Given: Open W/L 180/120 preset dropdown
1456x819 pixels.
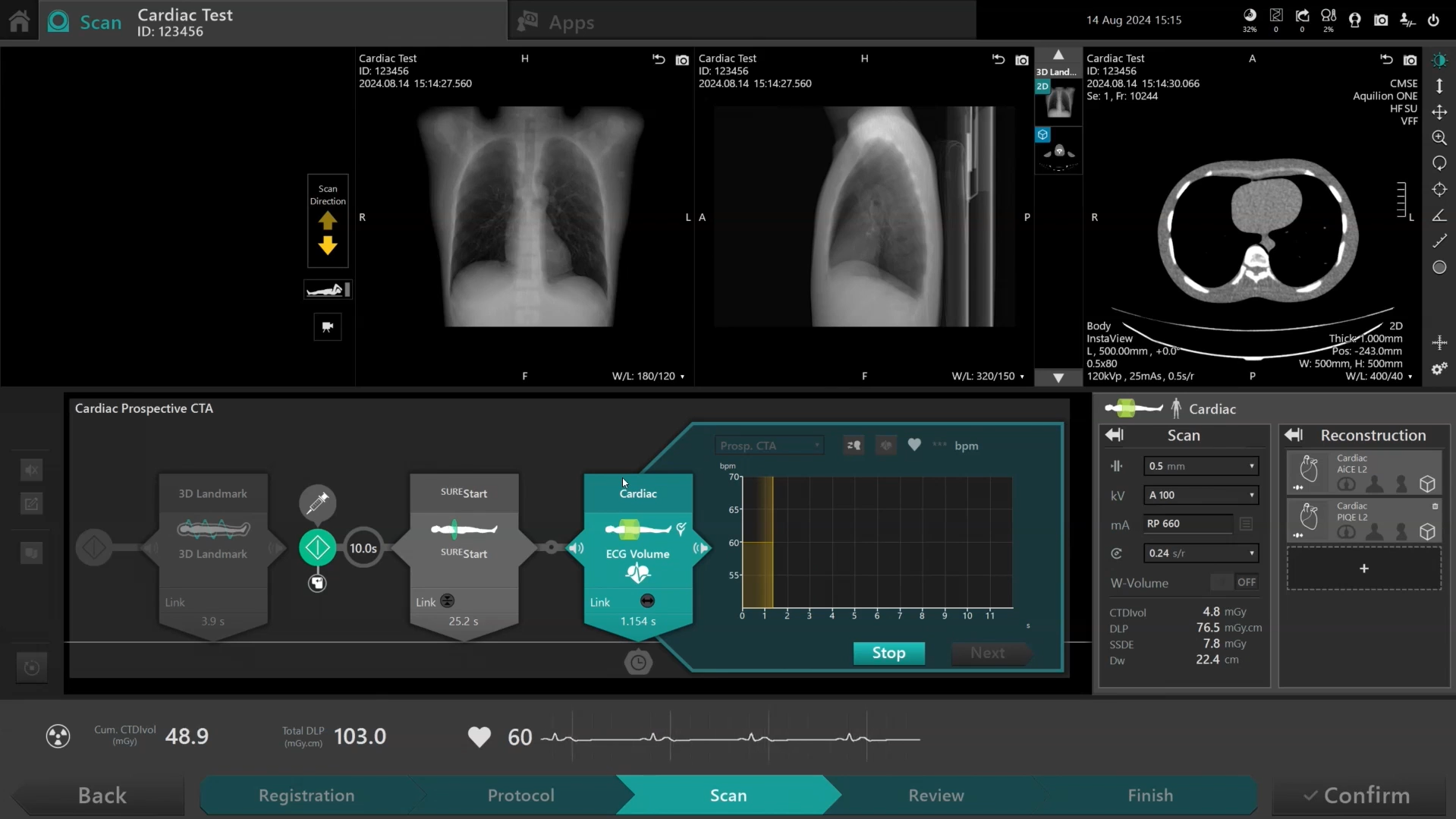Looking at the screenshot, I should click(649, 376).
